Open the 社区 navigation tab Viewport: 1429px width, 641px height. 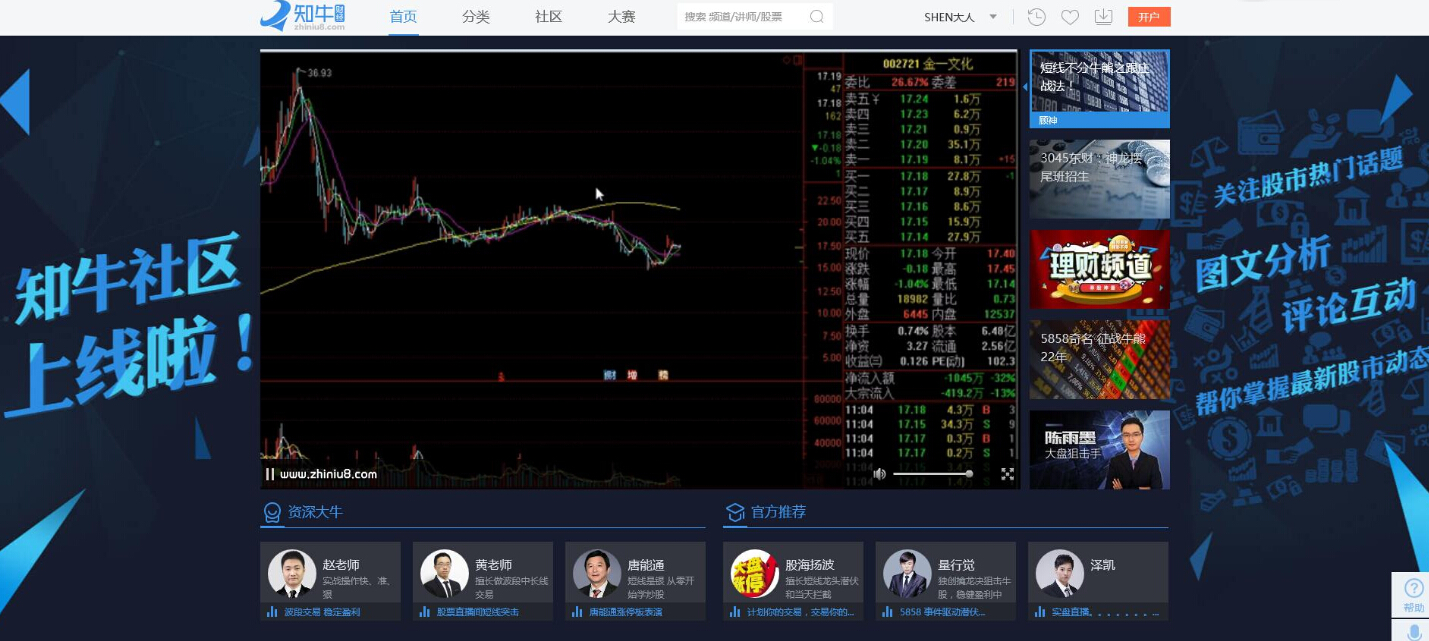(548, 17)
